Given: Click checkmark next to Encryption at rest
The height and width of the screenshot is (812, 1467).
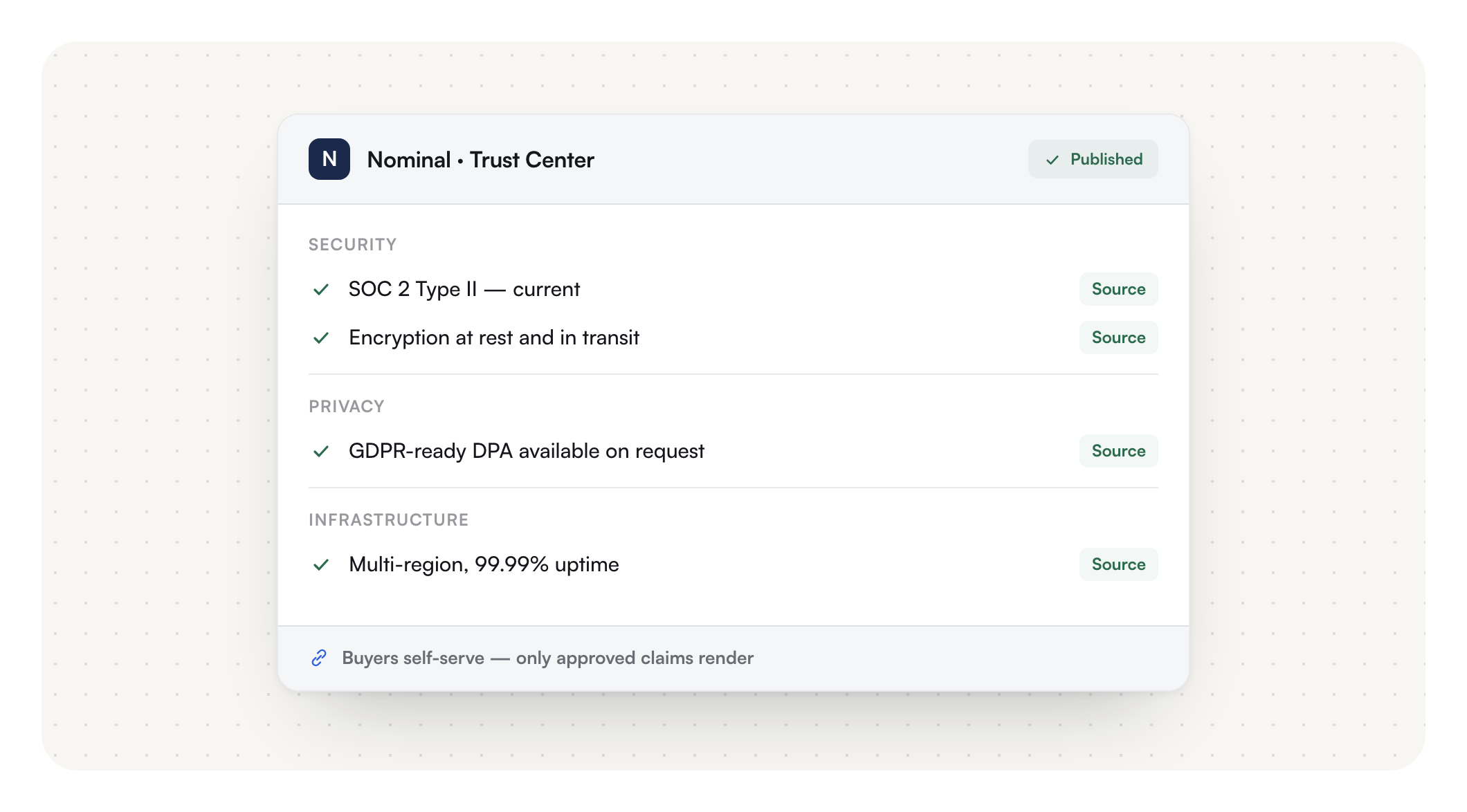Looking at the screenshot, I should 321,338.
